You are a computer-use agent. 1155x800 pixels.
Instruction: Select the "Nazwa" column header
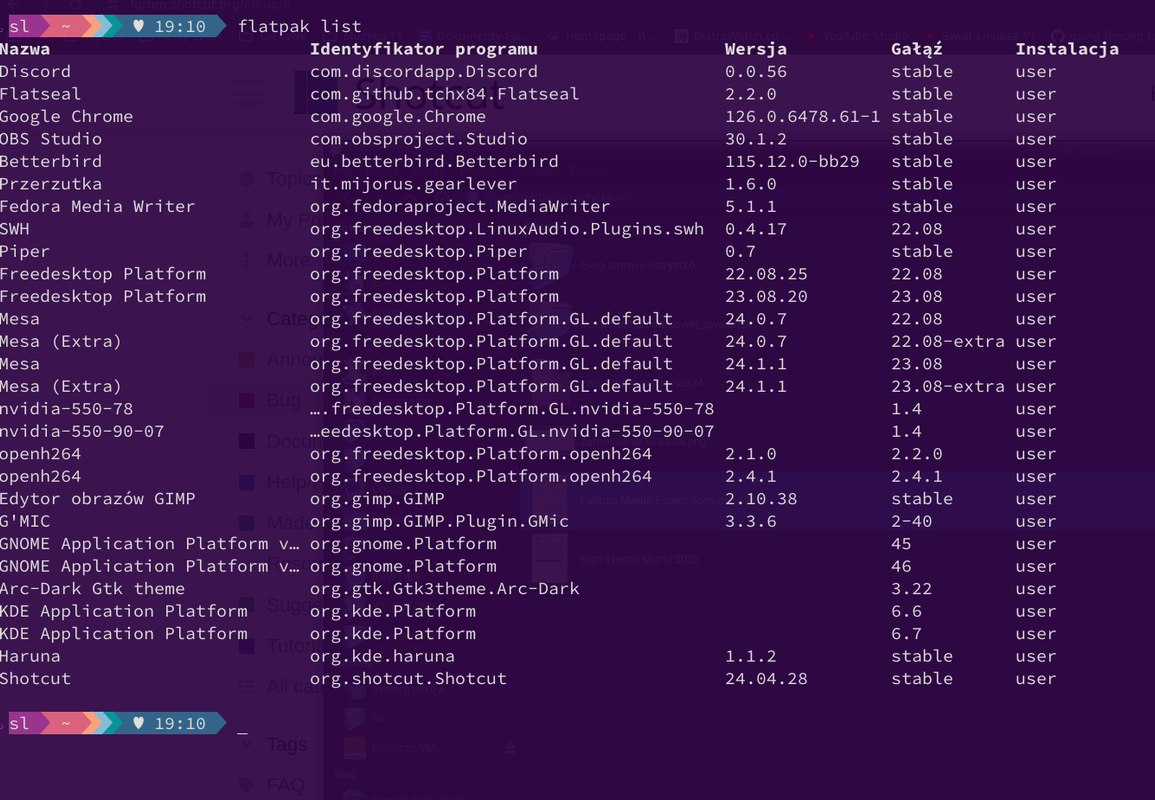25,49
